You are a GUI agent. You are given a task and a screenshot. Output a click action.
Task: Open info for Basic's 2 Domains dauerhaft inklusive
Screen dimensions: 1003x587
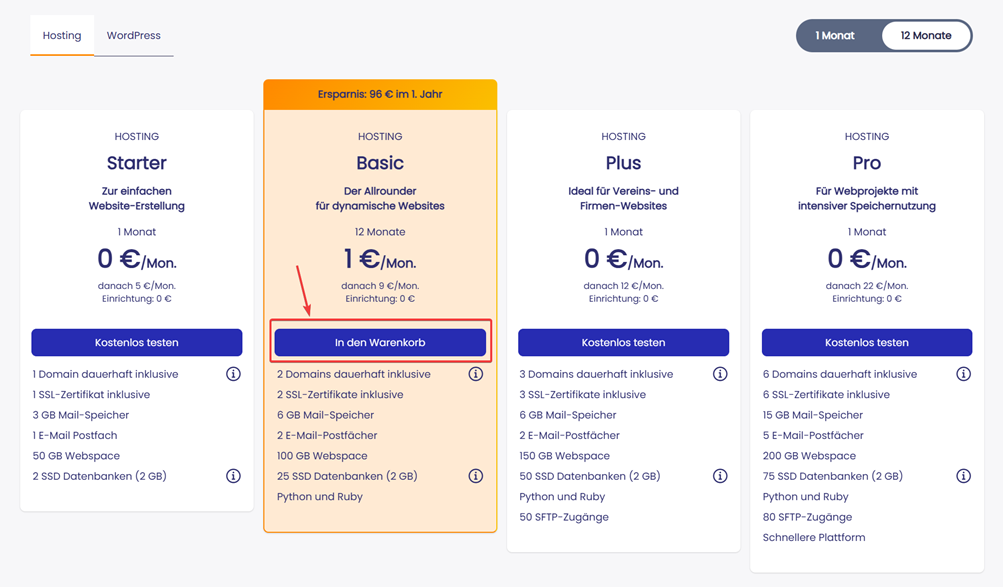click(x=476, y=374)
